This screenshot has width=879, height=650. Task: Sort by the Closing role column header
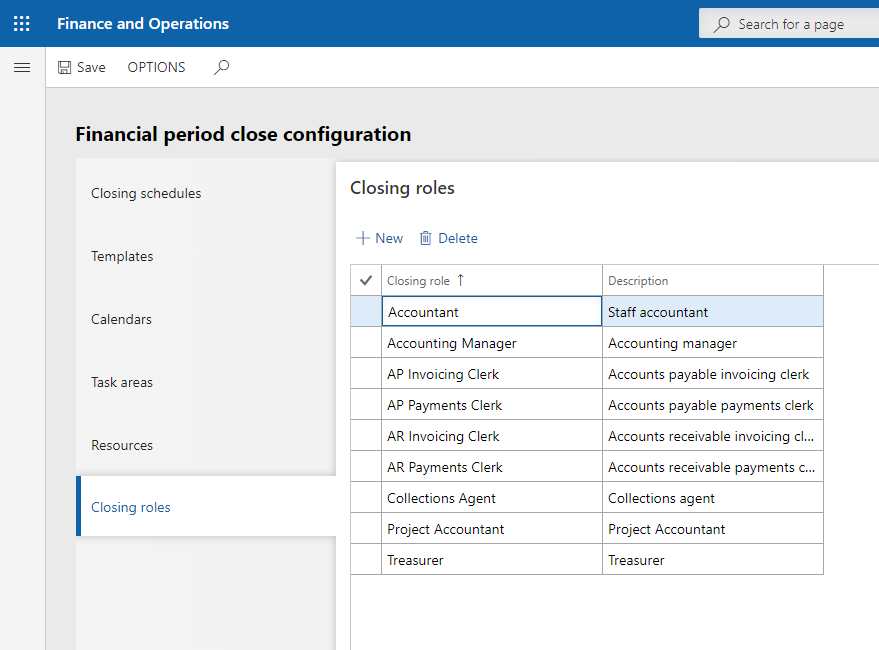418,281
